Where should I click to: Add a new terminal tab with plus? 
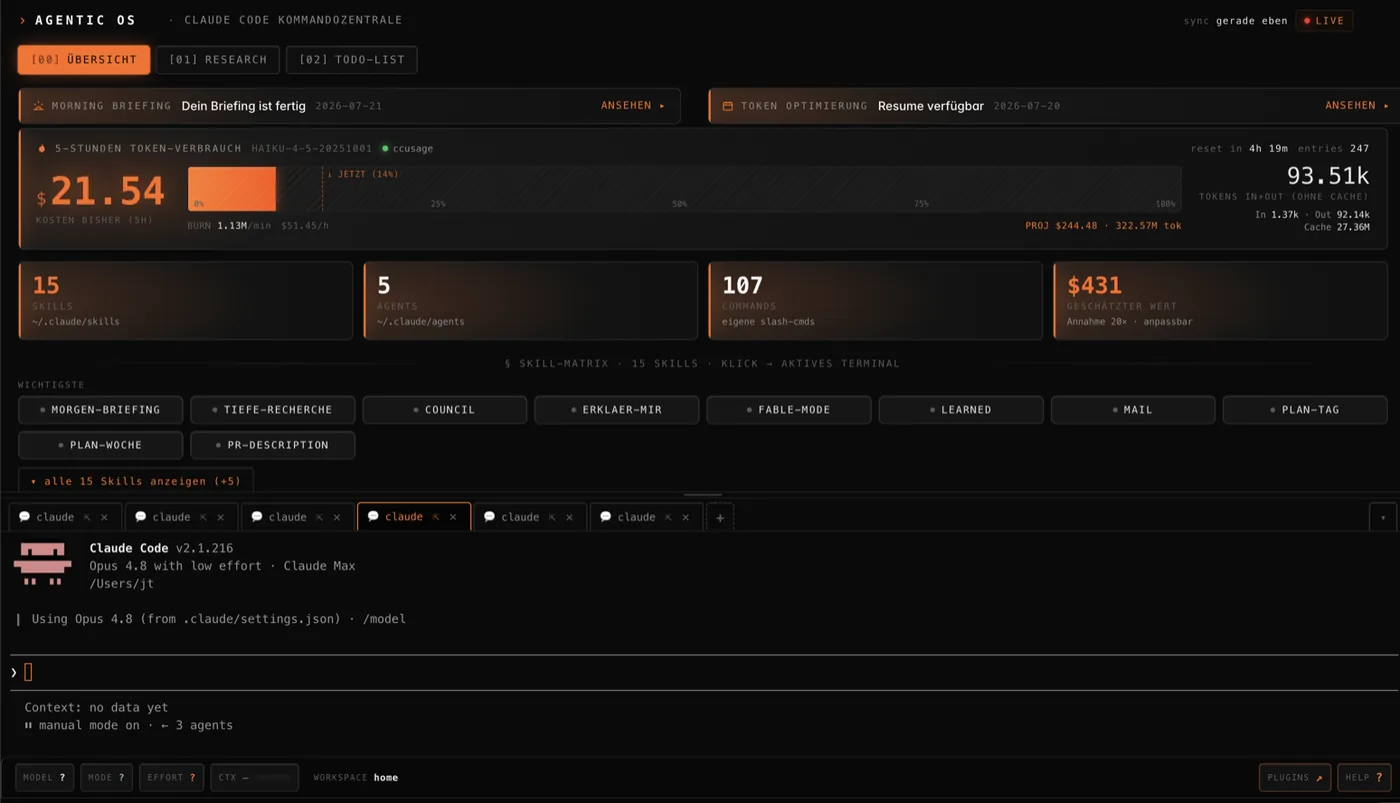click(720, 517)
